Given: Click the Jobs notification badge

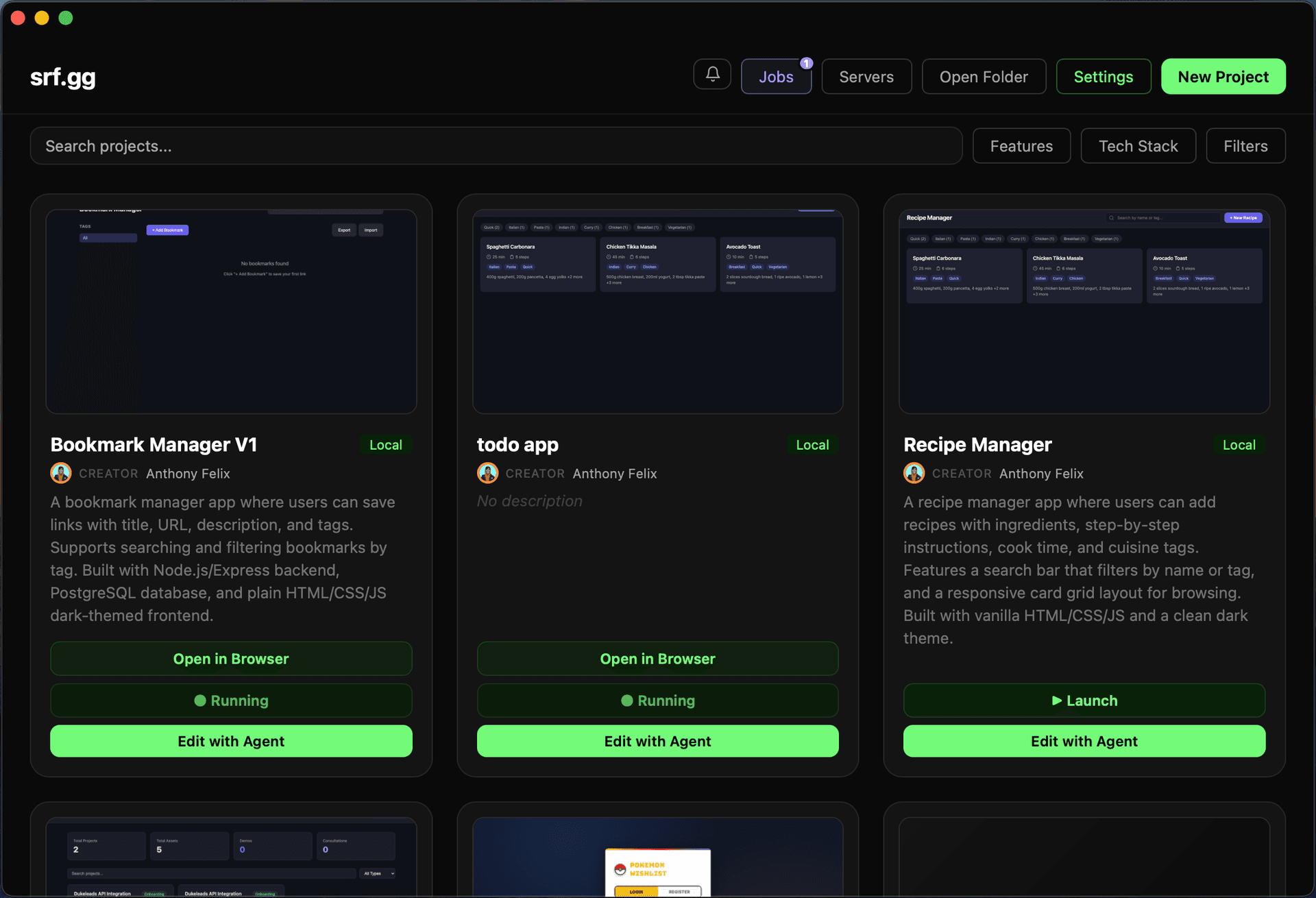Looking at the screenshot, I should [806, 62].
